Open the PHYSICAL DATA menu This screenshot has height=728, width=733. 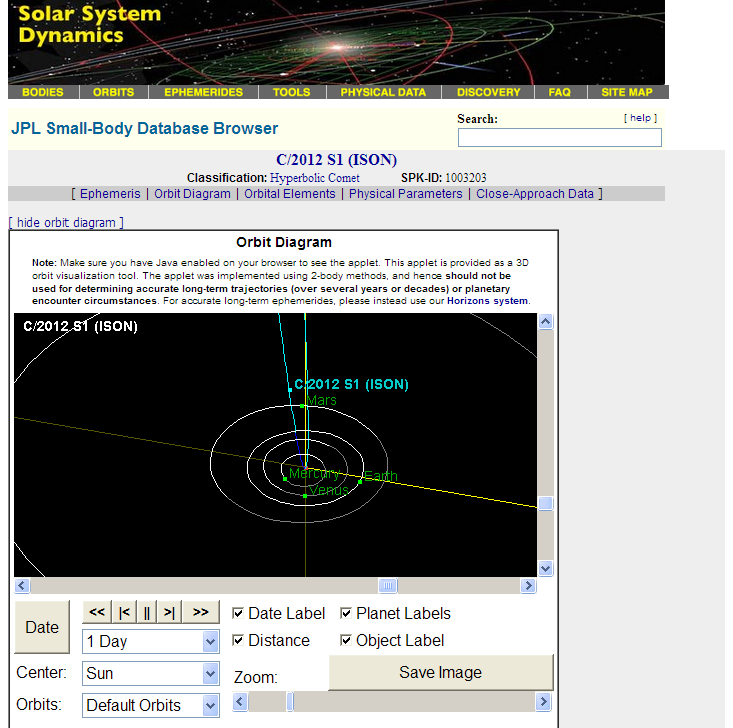(x=383, y=92)
